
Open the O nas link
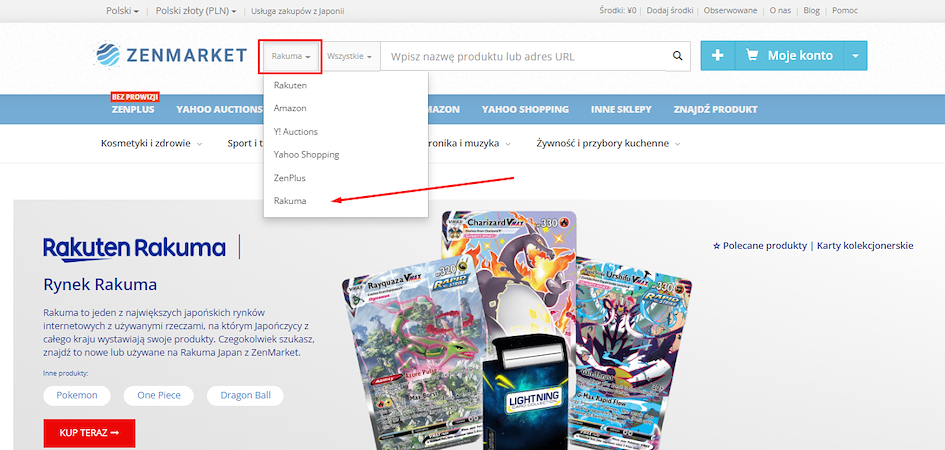coord(780,10)
